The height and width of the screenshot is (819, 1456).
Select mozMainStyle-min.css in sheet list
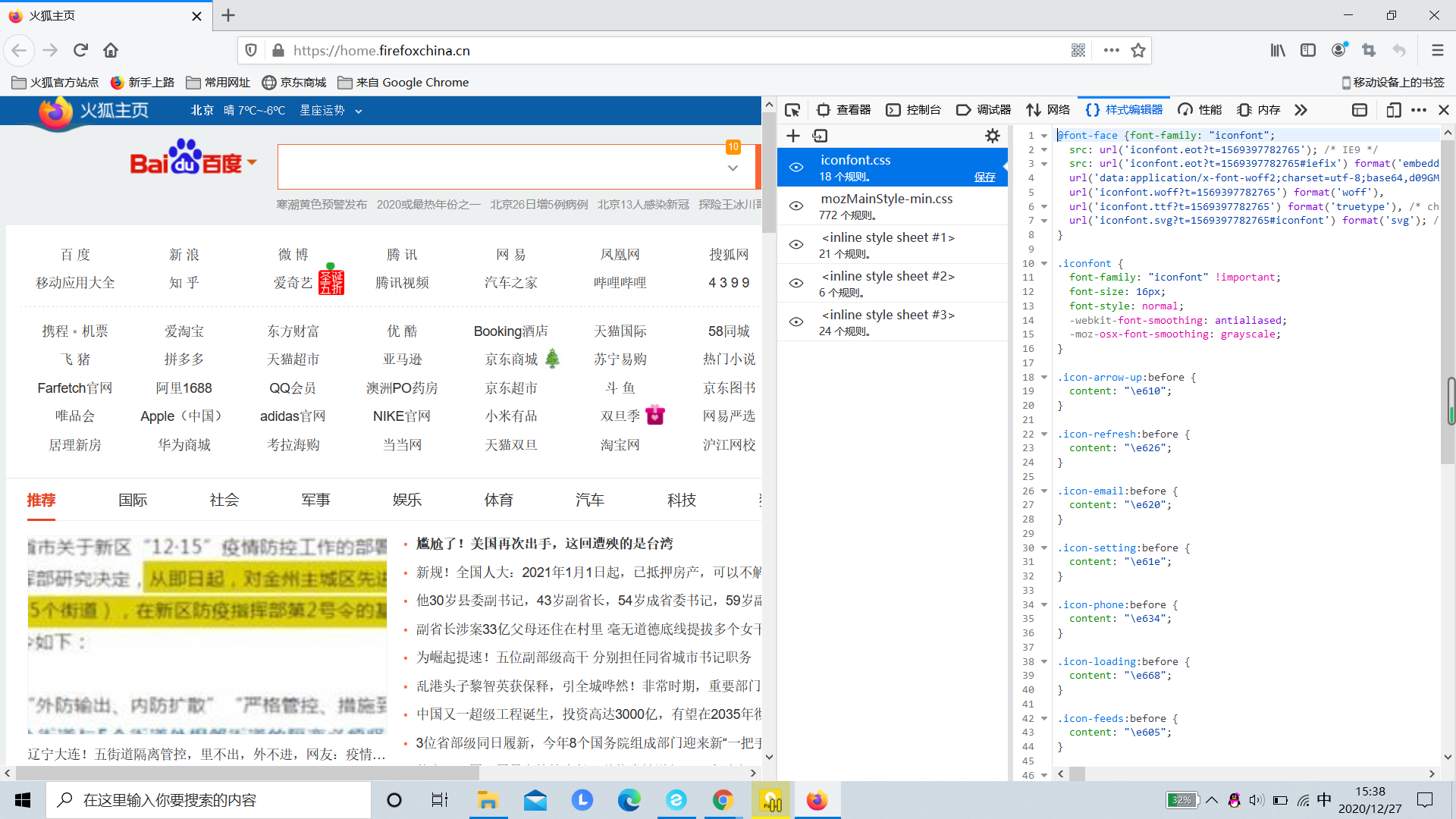tap(893, 206)
